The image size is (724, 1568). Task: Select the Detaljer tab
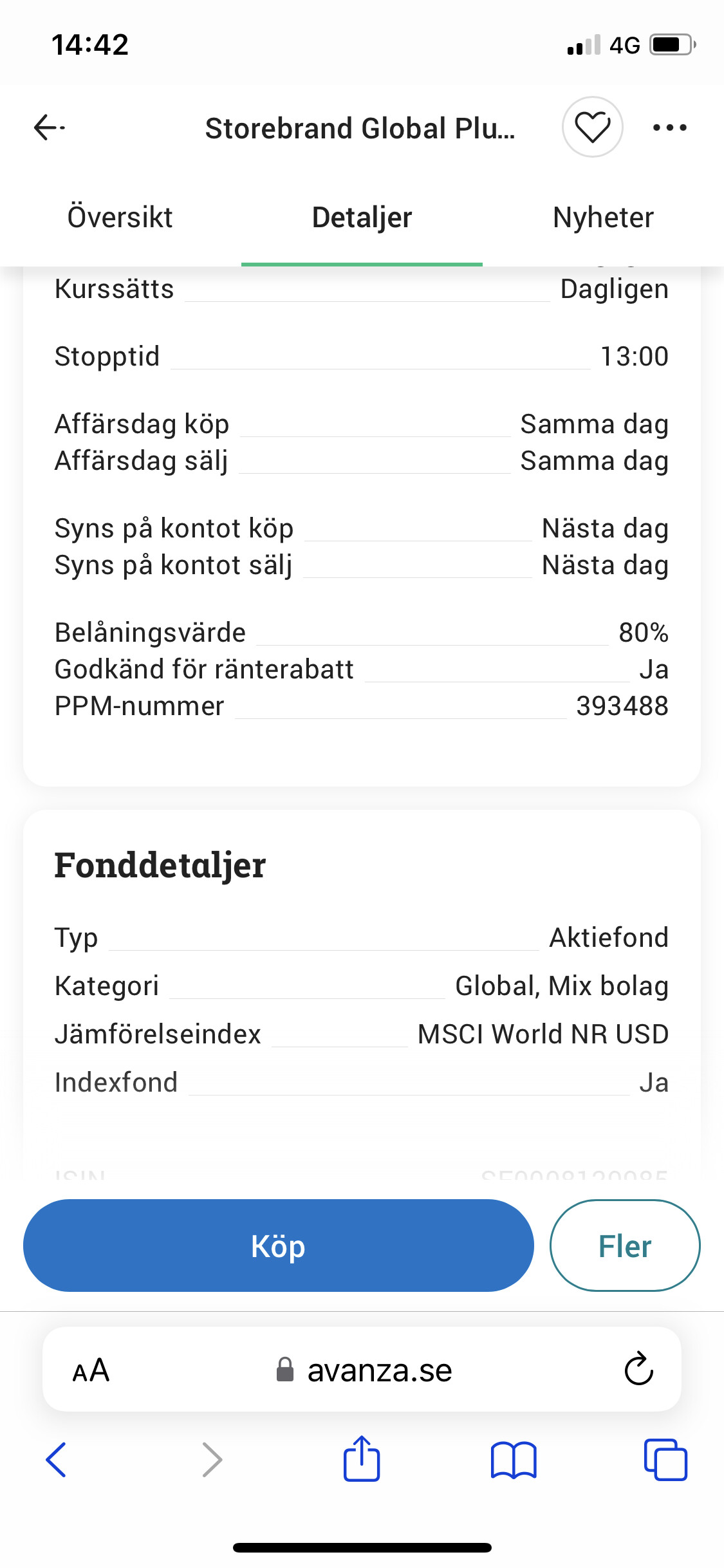(362, 218)
